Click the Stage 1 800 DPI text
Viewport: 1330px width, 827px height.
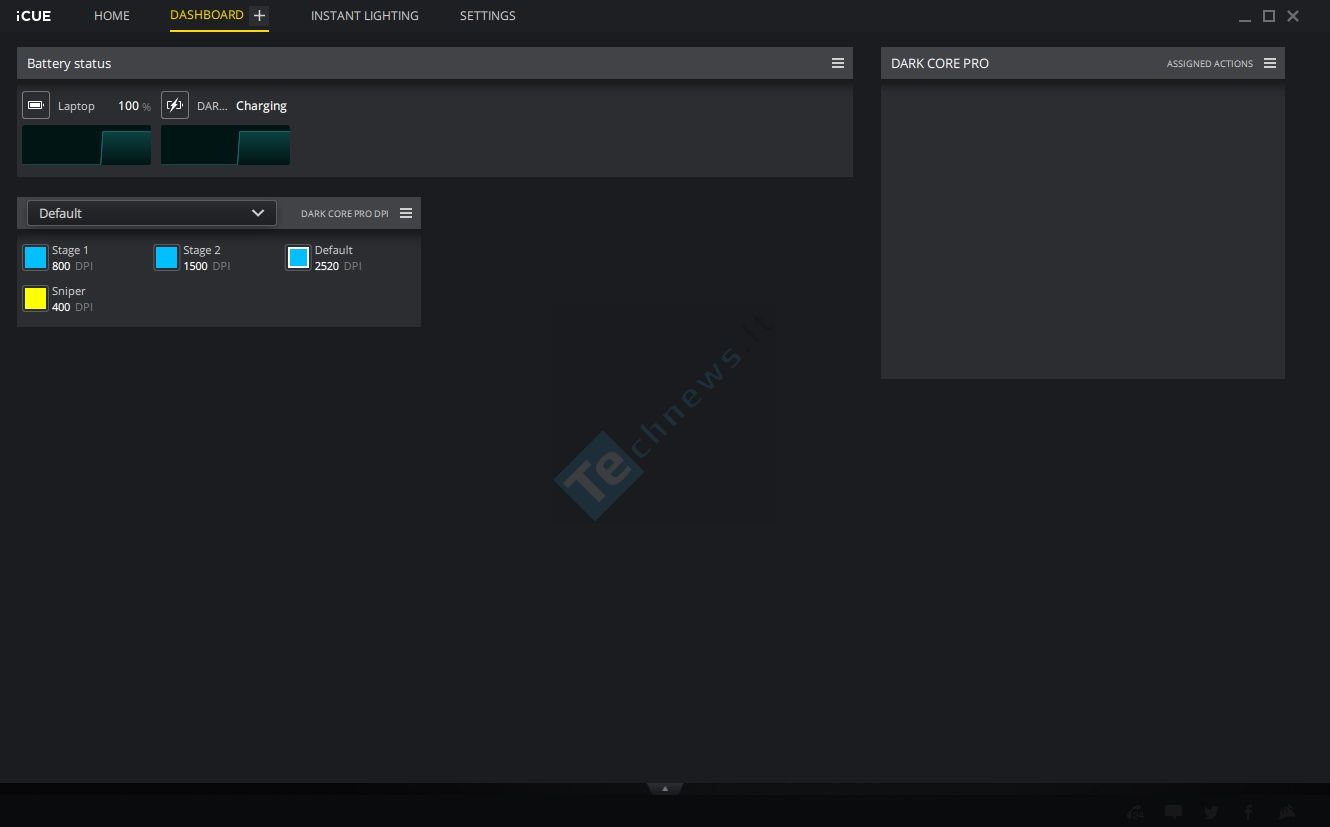pos(72,258)
